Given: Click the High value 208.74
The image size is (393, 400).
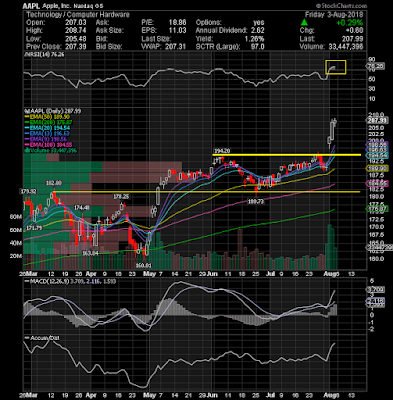Looking at the screenshot, I should click(x=77, y=31).
